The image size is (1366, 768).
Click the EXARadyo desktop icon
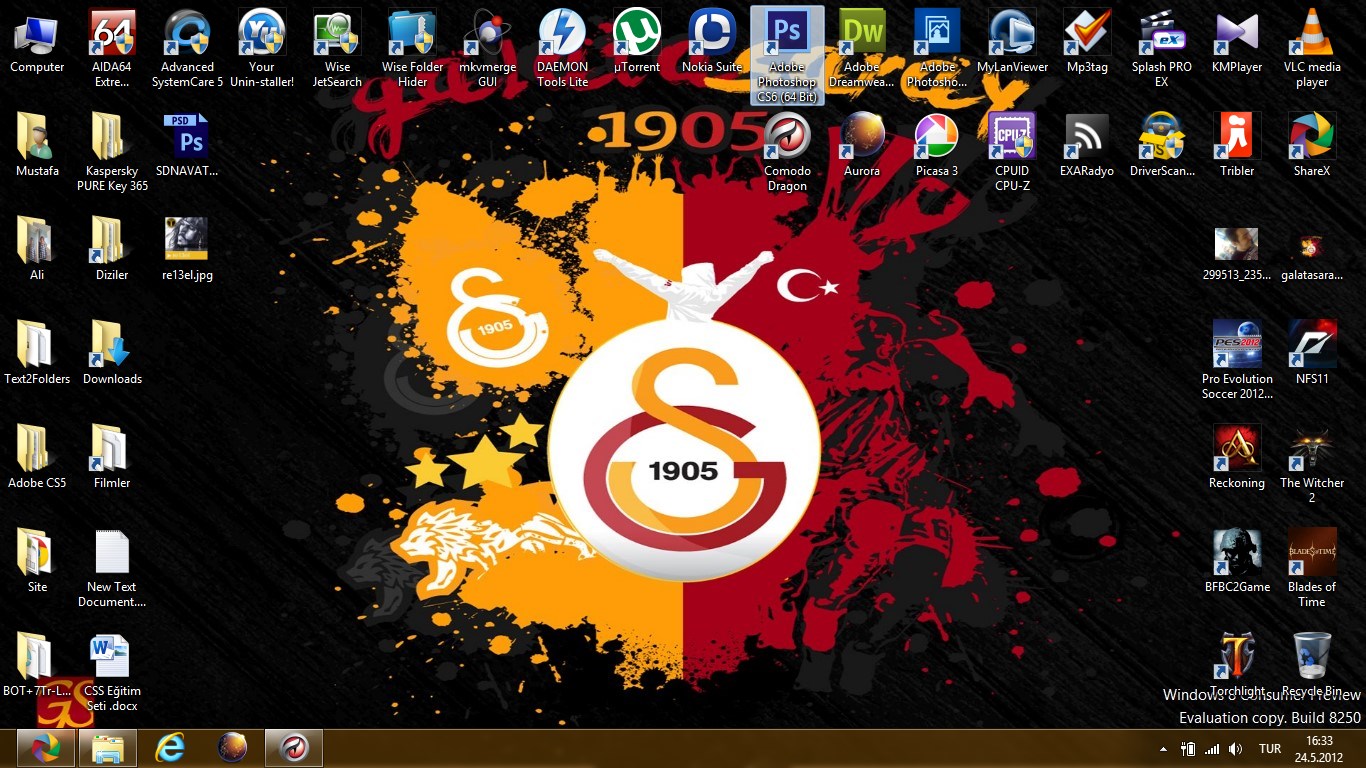pyautogui.click(x=1087, y=146)
